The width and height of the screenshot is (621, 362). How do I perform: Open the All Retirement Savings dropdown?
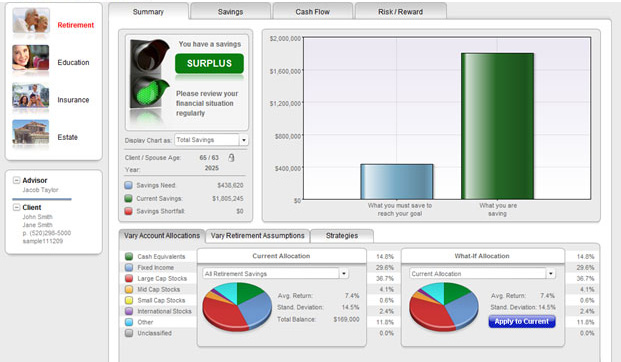(x=344, y=273)
